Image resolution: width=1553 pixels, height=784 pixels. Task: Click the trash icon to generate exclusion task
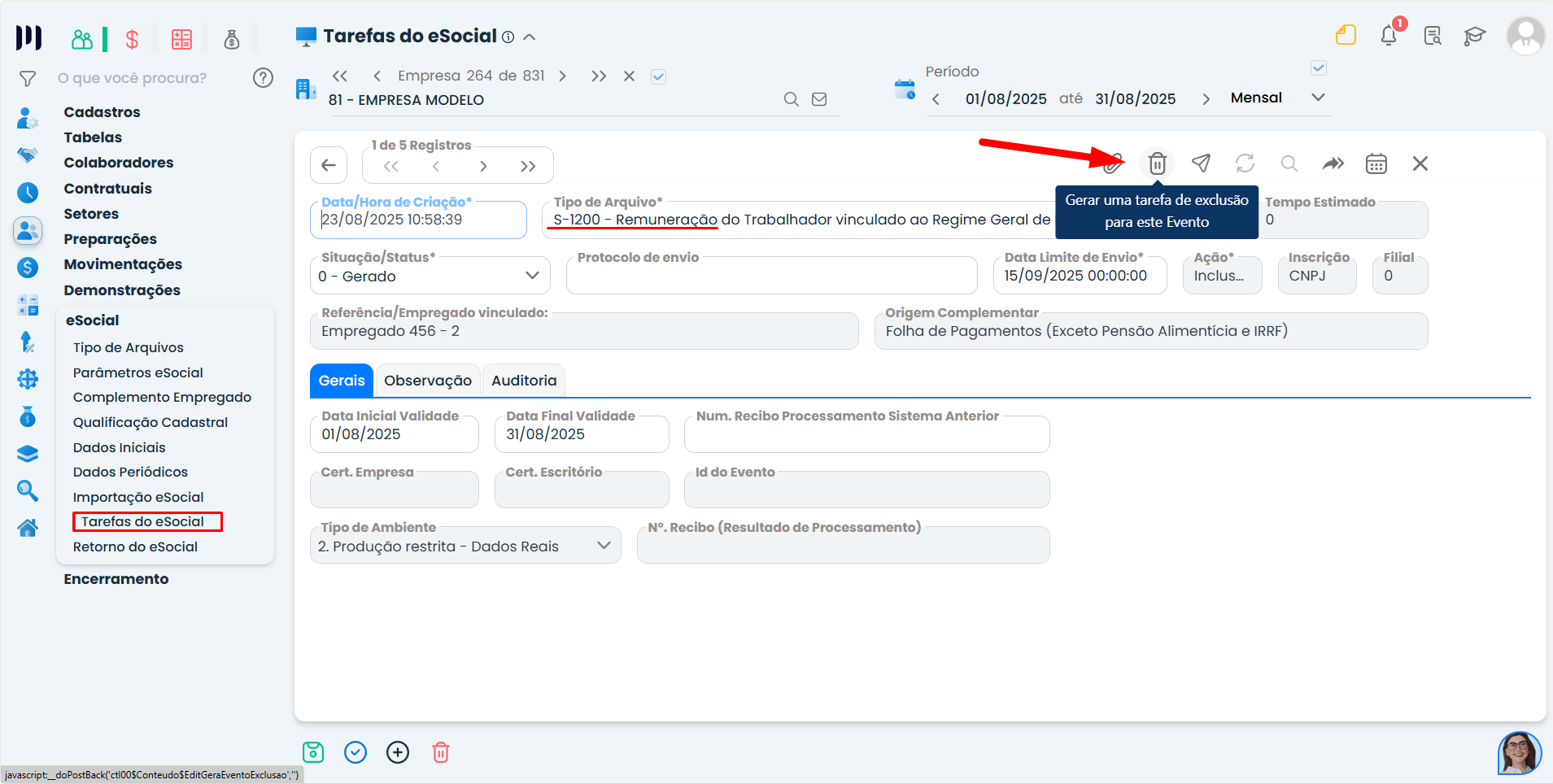[1157, 163]
